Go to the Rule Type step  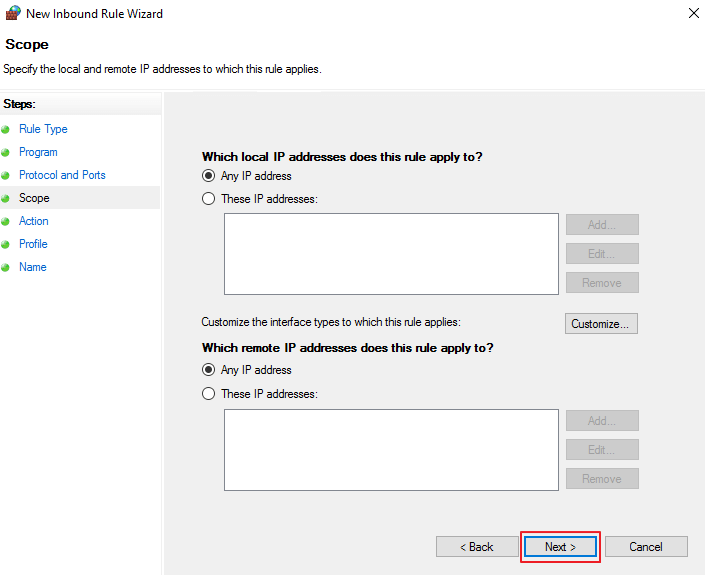click(43, 129)
